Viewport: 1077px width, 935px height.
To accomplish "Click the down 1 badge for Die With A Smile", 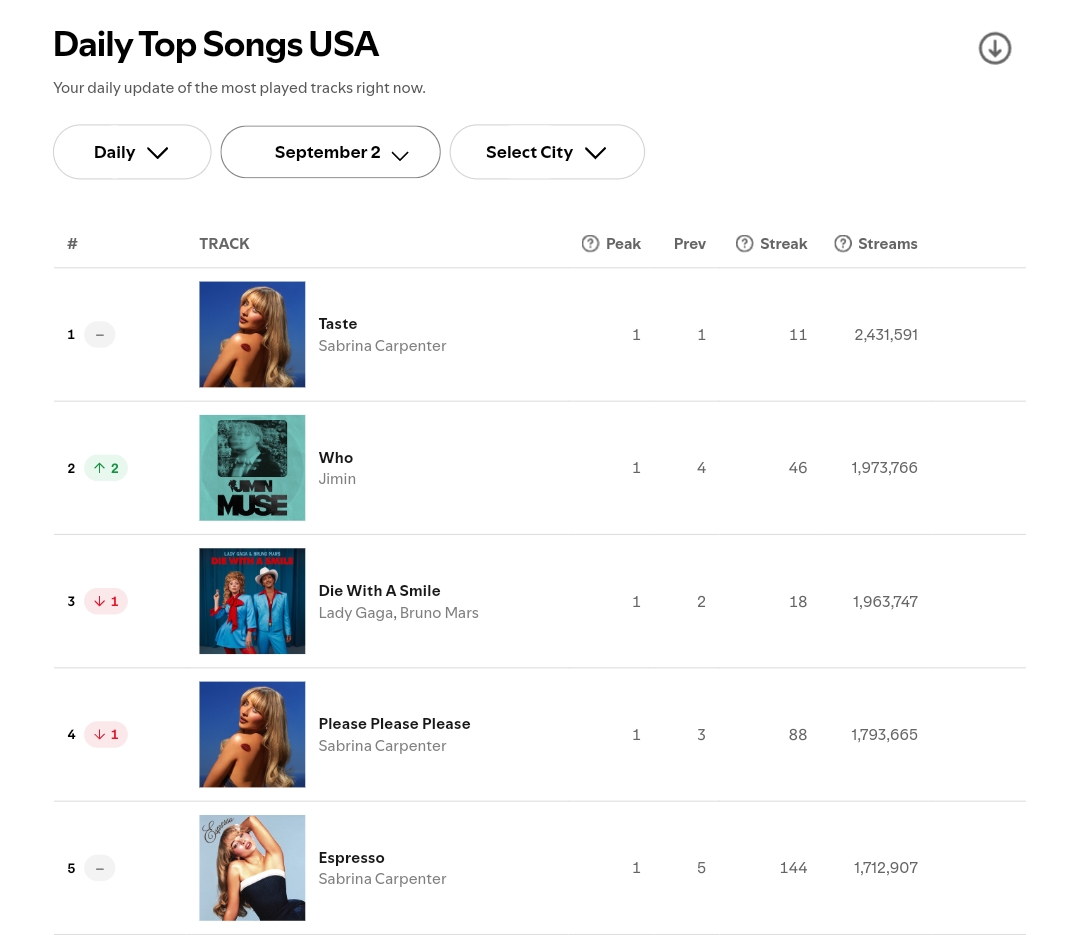I will [x=106, y=601].
